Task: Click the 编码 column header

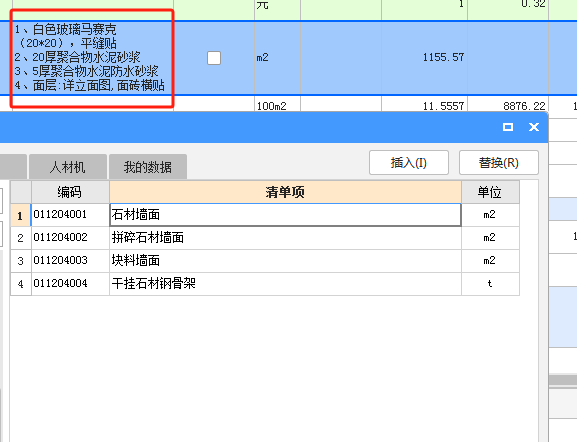Action: [x=70, y=192]
